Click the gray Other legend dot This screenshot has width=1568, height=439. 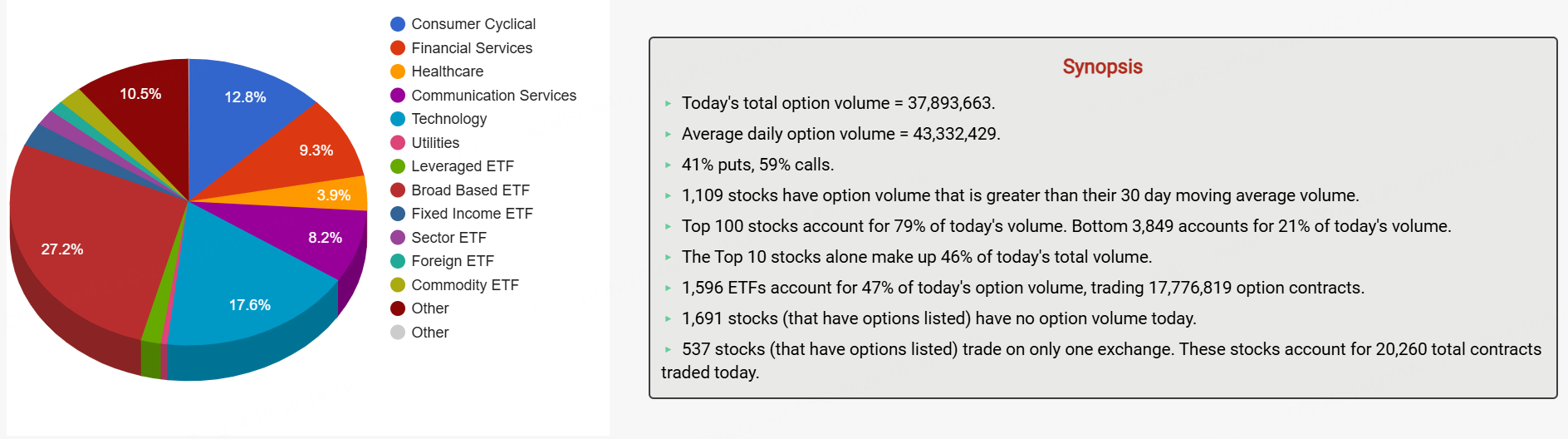coord(398,333)
